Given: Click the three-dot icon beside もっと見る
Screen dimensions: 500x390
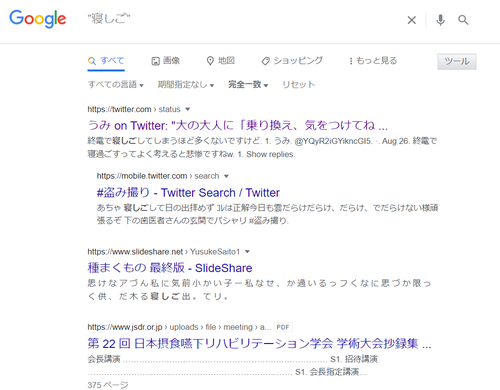Looking at the screenshot, I should (x=351, y=61).
